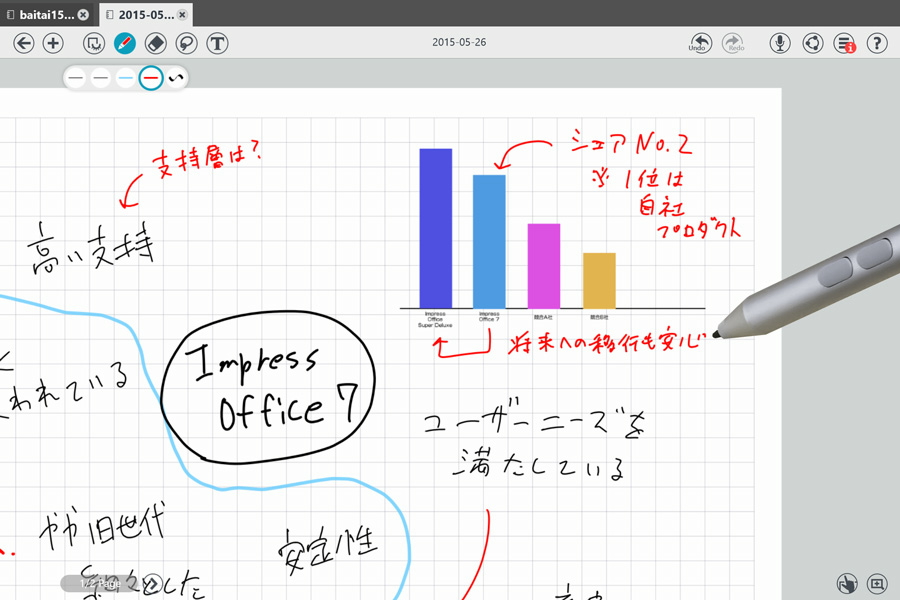Select the selection tool
900x600 pixels.
(94, 43)
